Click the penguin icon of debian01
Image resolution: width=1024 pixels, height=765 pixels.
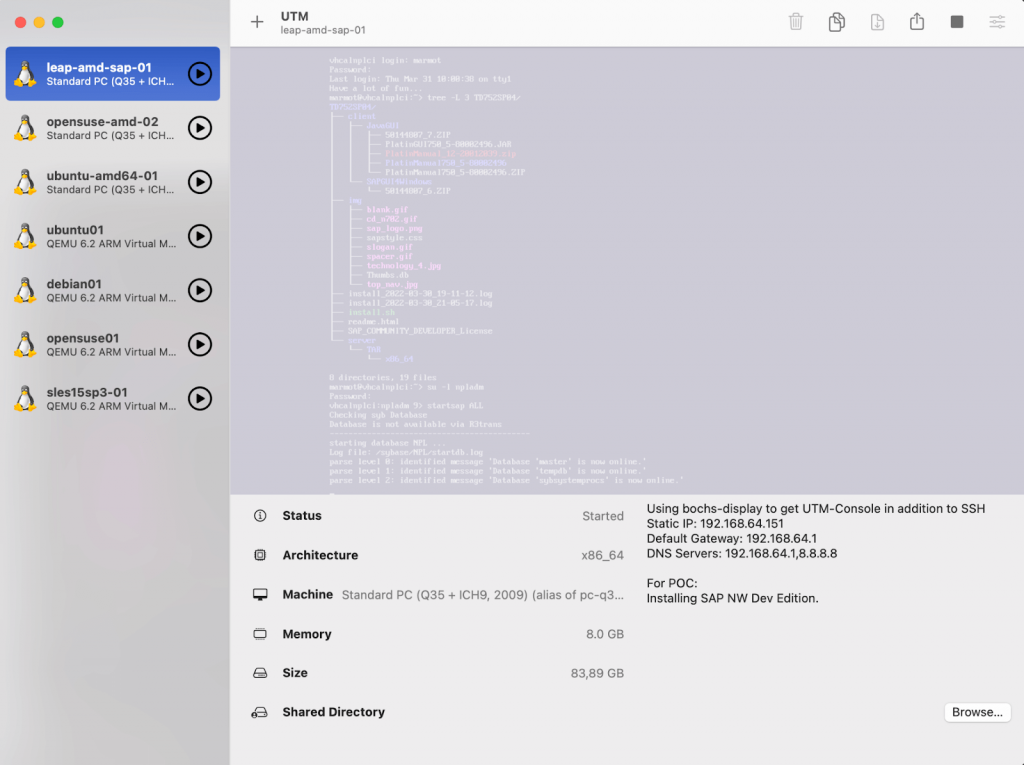(25, 291)
